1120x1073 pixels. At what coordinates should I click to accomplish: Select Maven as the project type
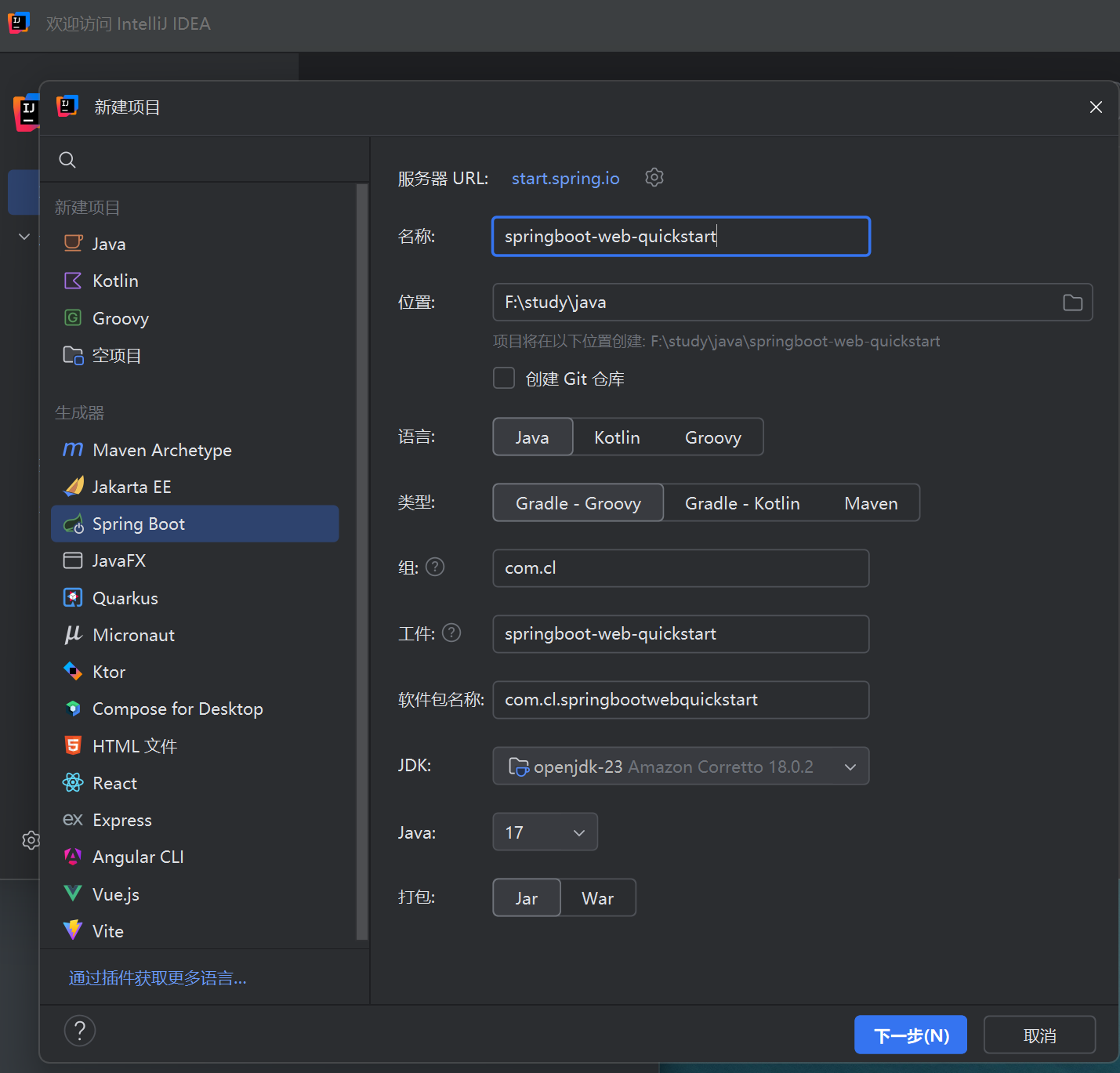coord(870,503)
